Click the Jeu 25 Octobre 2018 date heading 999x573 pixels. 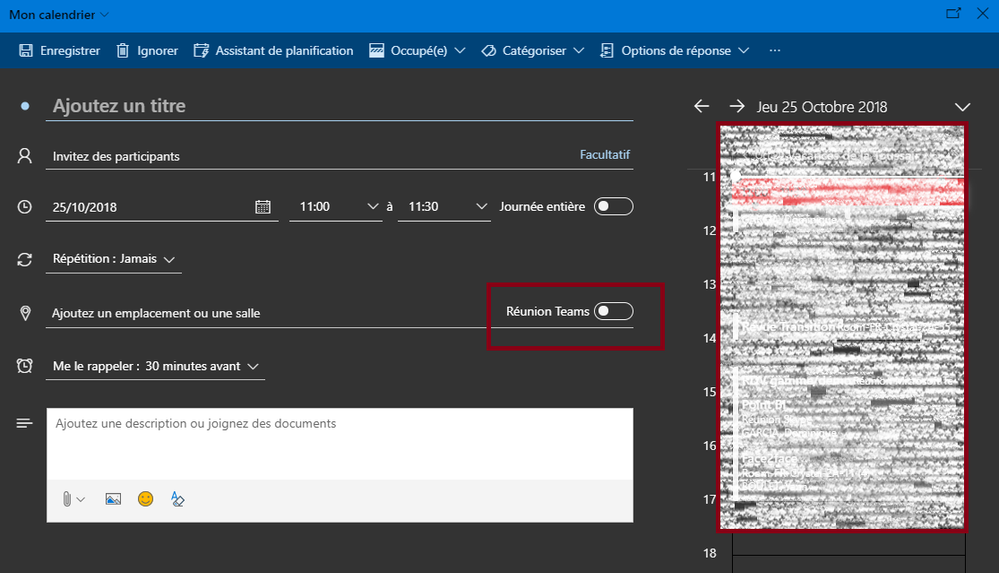click(822, 107)
